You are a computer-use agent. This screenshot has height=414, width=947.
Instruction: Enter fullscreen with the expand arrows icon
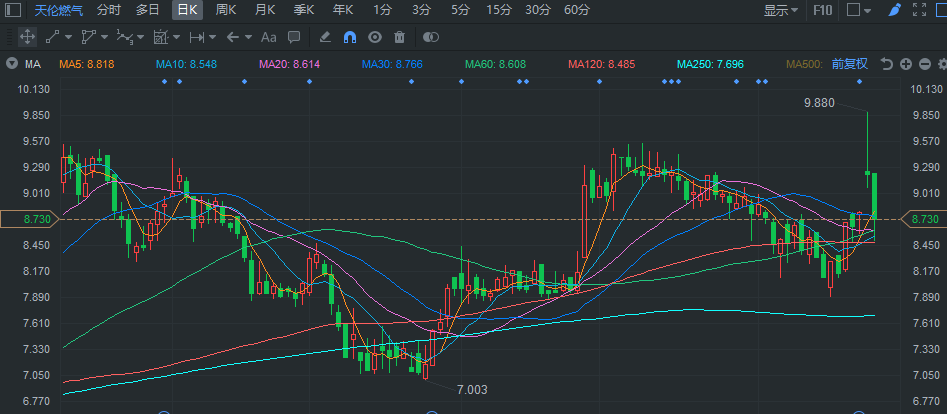(x=919, y=10)
